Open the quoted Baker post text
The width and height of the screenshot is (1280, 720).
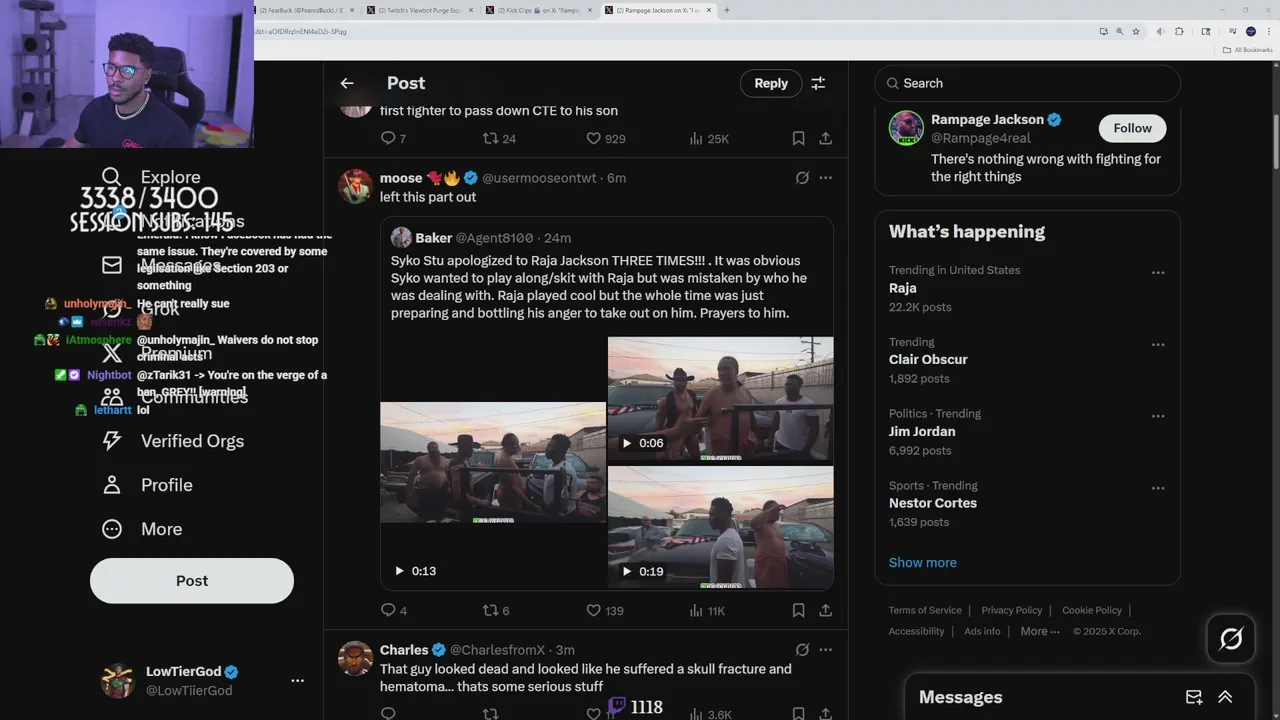[599, 287]
